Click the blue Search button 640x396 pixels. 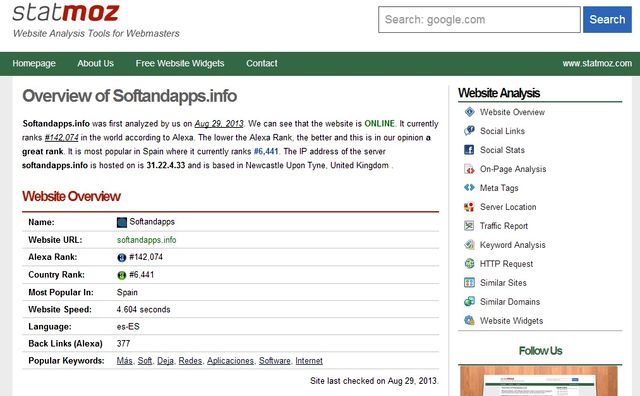pos(607,20)
